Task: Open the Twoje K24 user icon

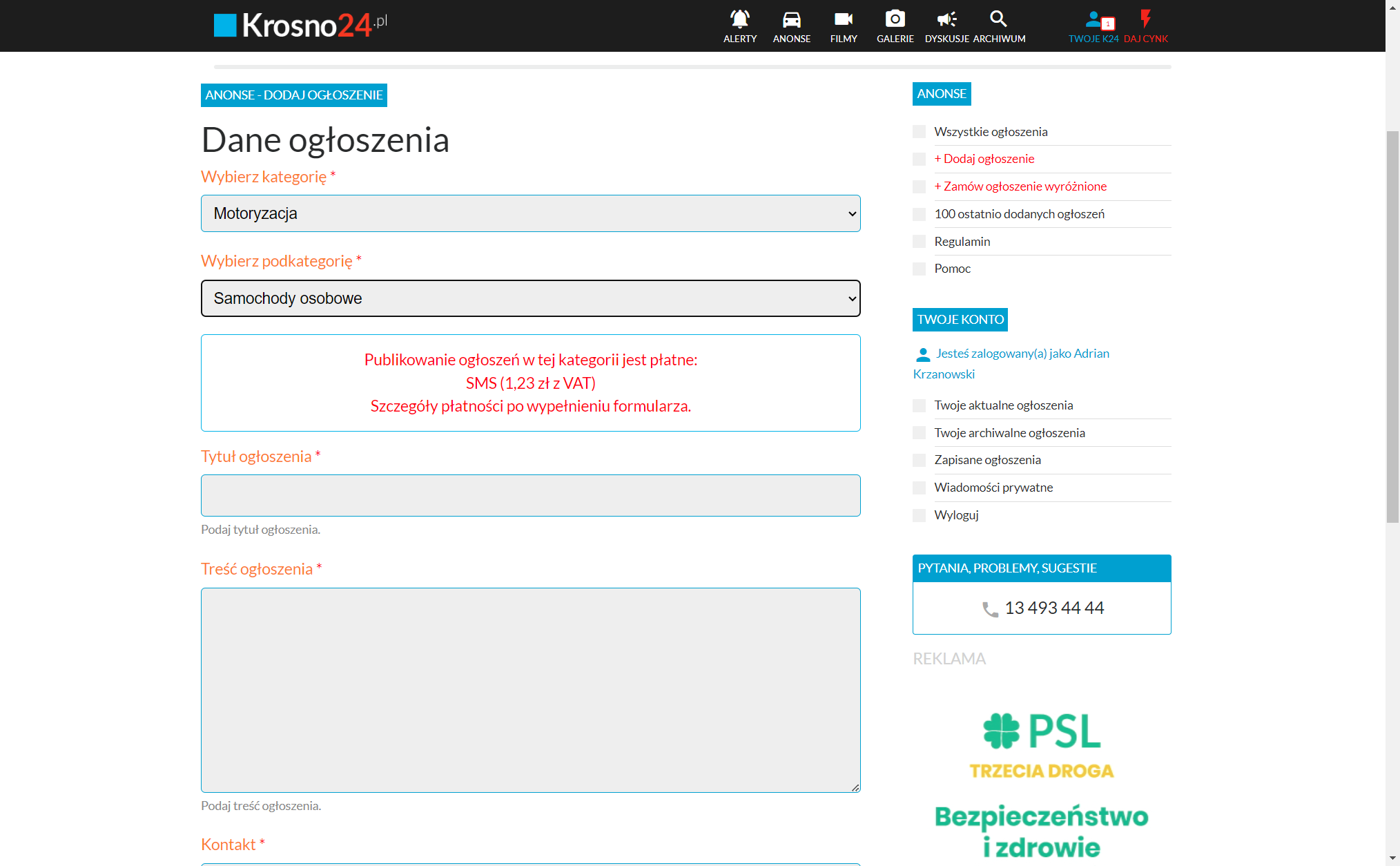Action: [1093, 19]
